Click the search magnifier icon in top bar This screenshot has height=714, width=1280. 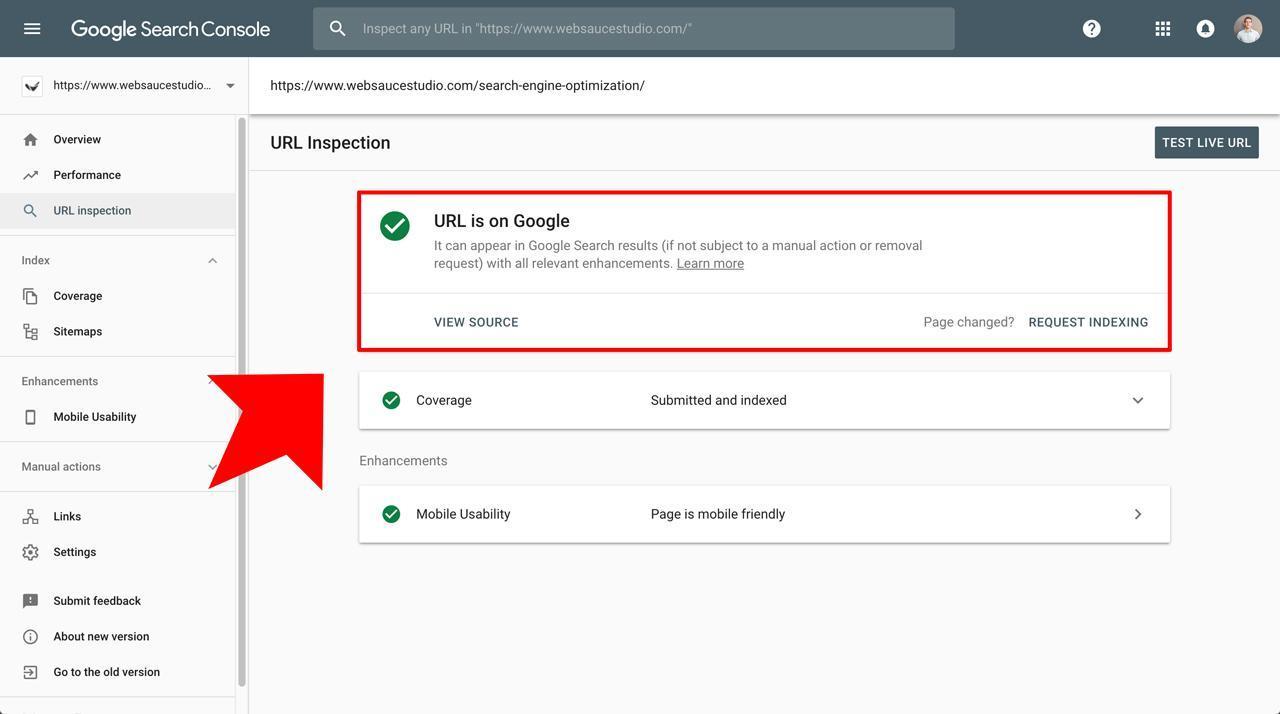[x=338, y=29]
